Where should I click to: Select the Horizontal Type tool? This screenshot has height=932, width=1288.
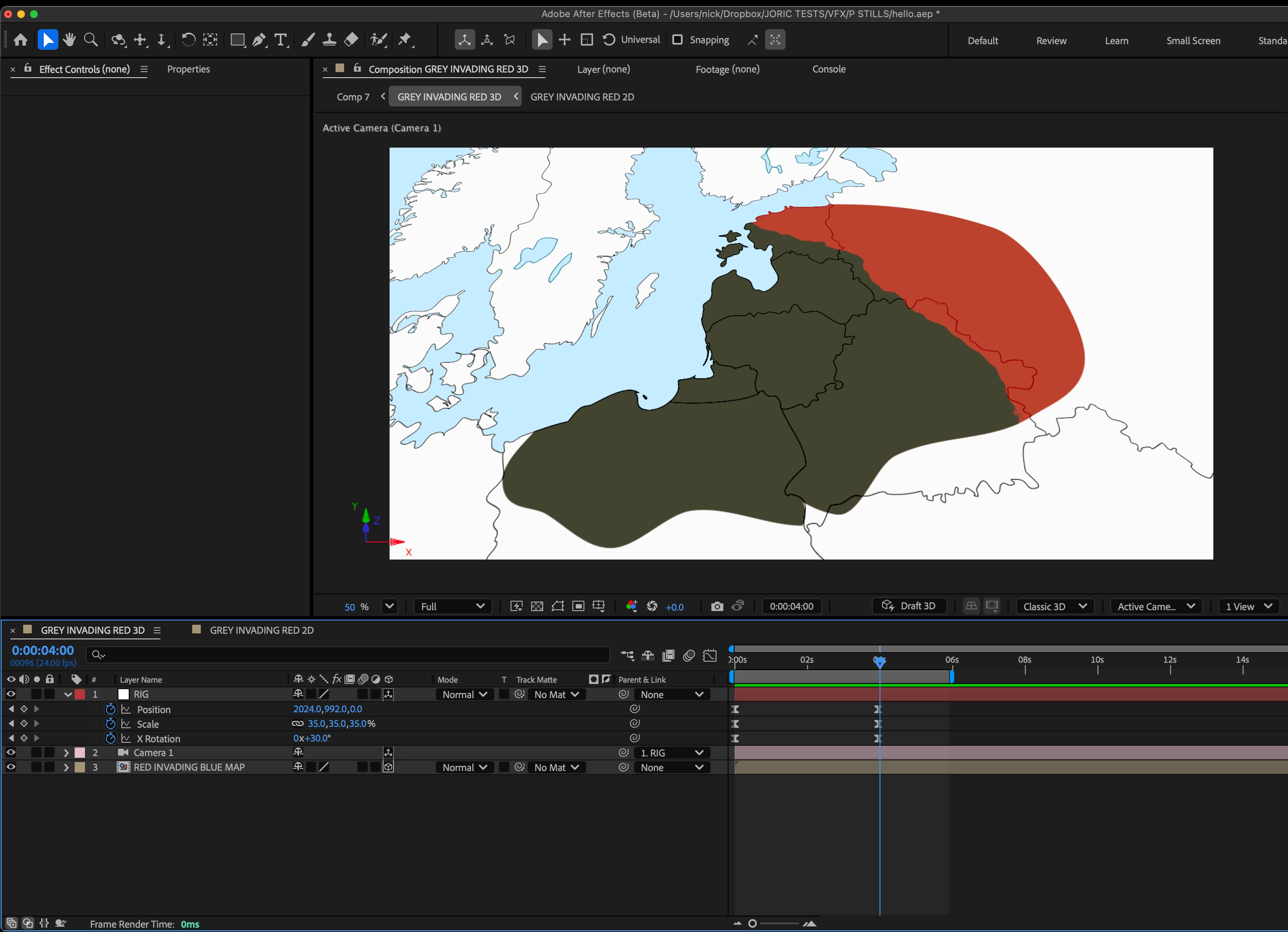tap(281, 40)
